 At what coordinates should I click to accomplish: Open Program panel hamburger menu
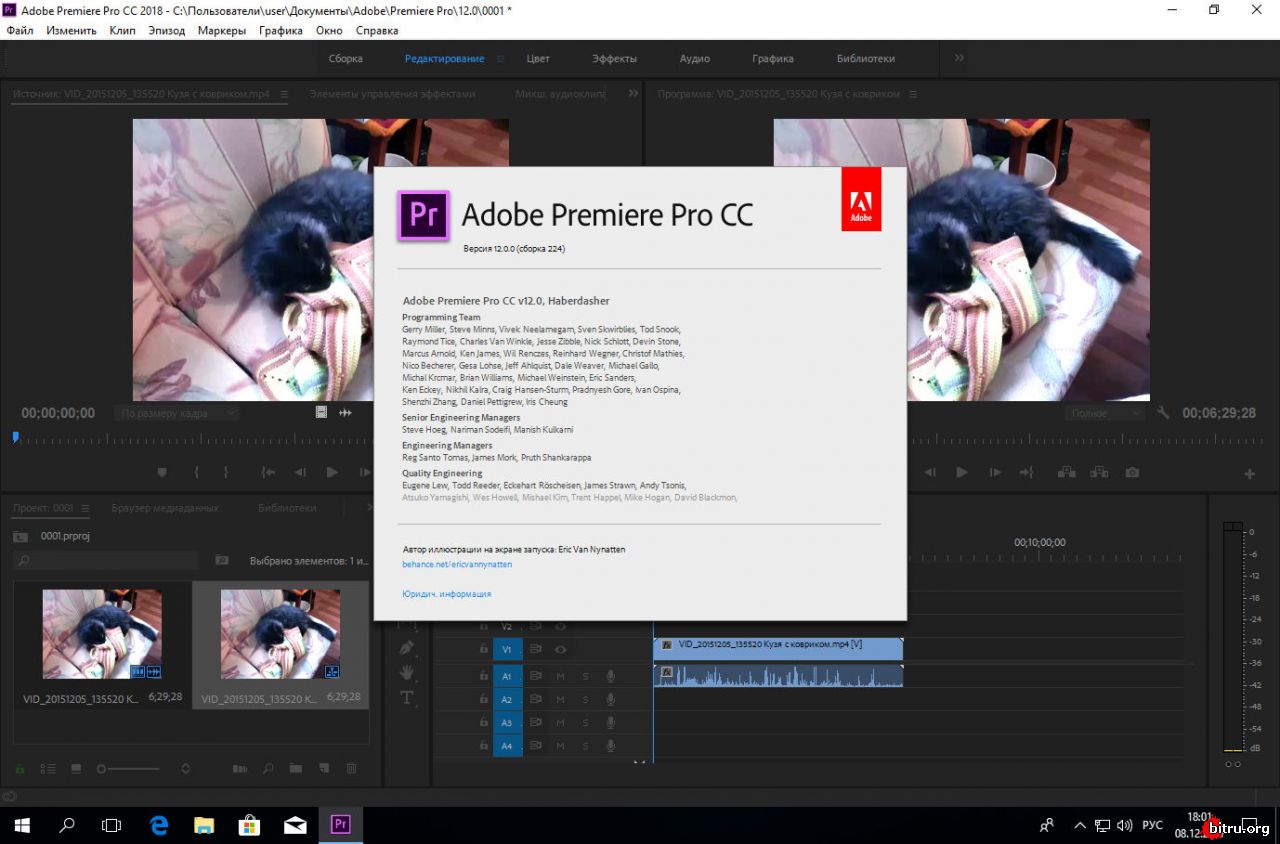tap(914, 94)
